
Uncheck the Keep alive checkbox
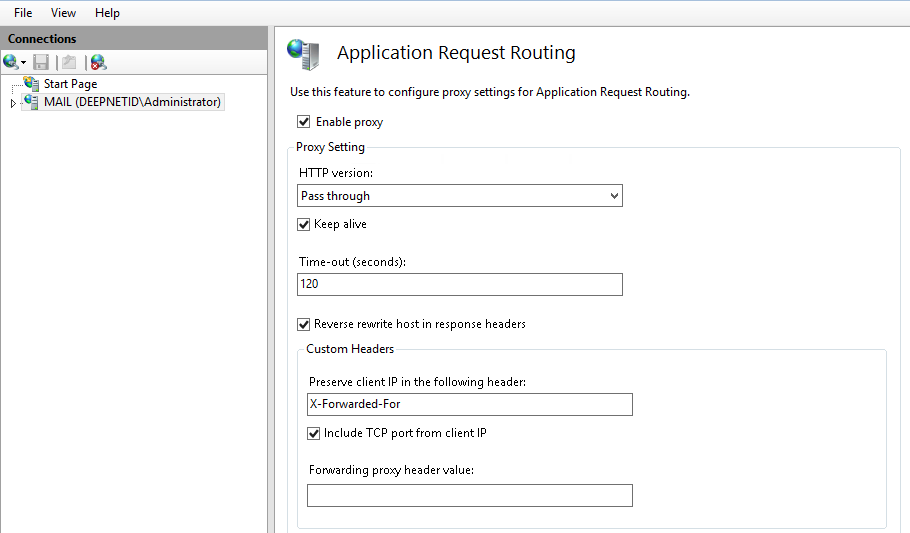(x=304, y=224)
